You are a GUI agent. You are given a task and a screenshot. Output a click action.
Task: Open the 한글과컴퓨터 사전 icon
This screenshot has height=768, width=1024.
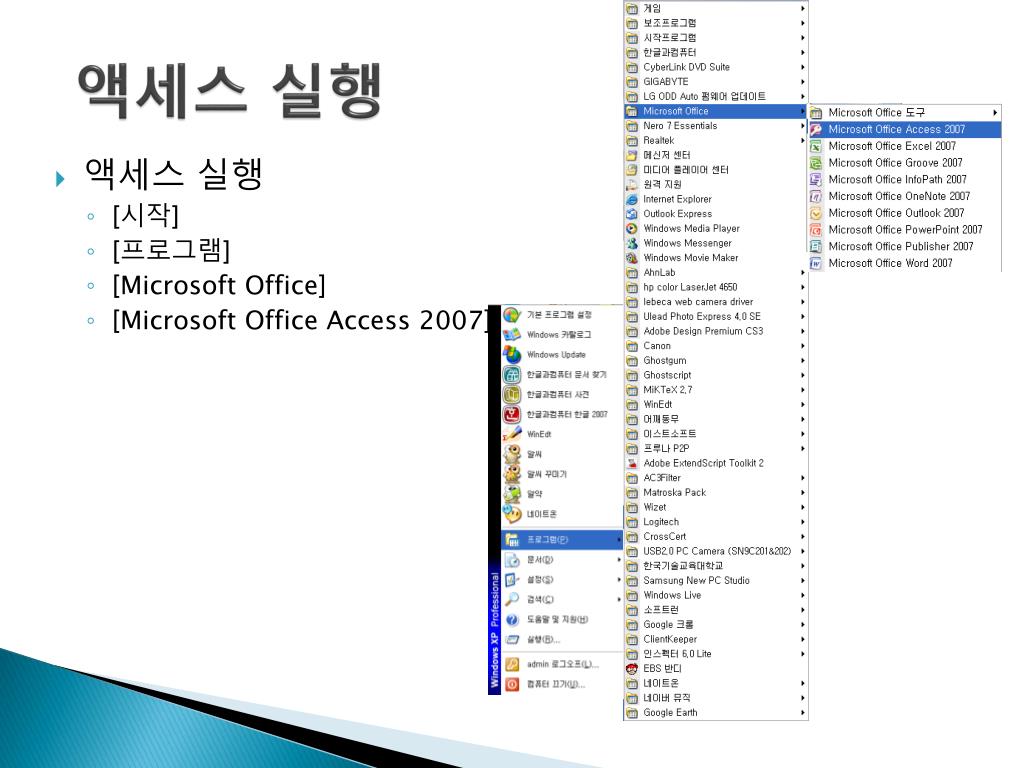click(512, 394)
